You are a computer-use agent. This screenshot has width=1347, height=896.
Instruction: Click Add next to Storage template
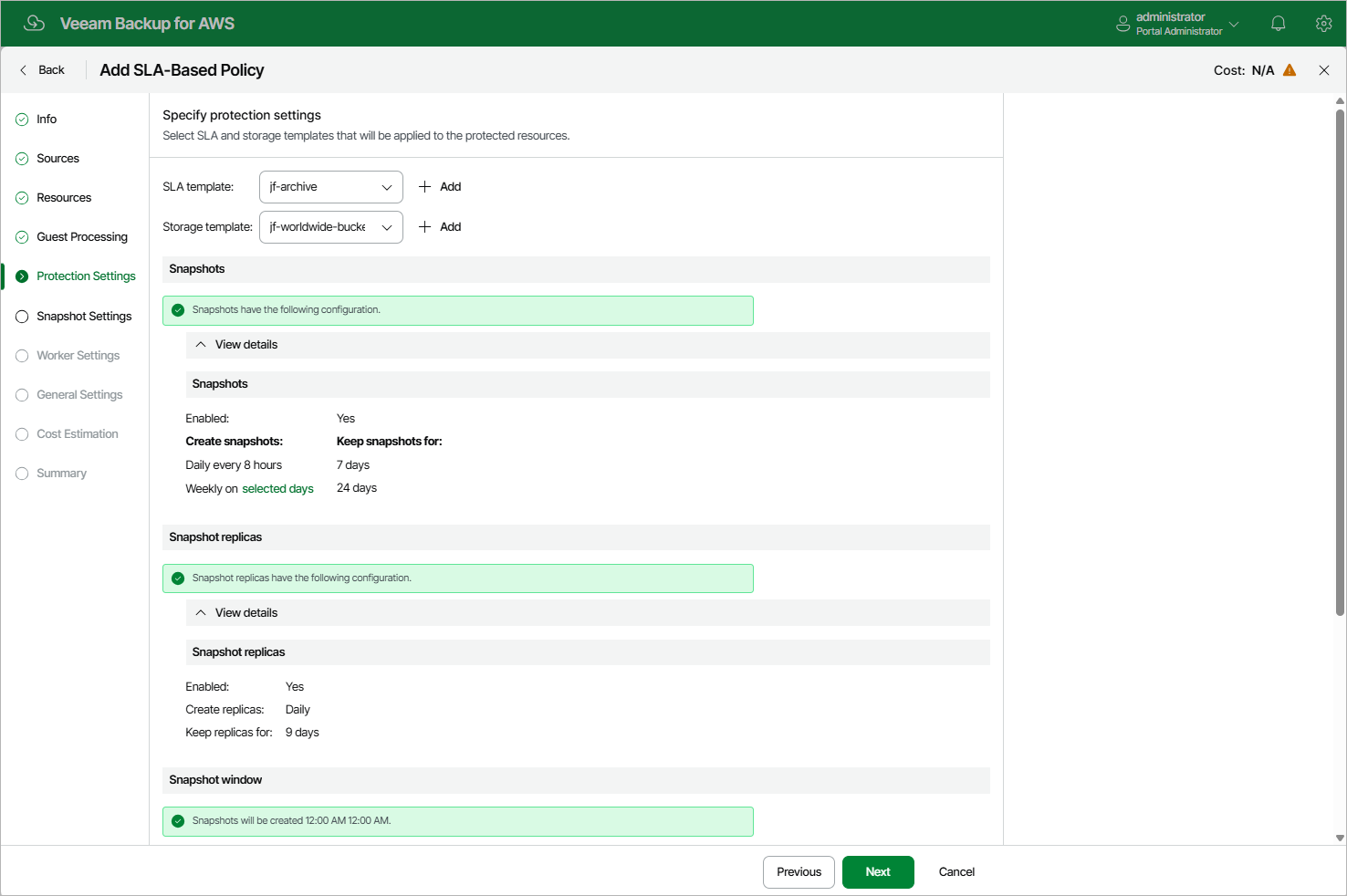click(451, 227)
